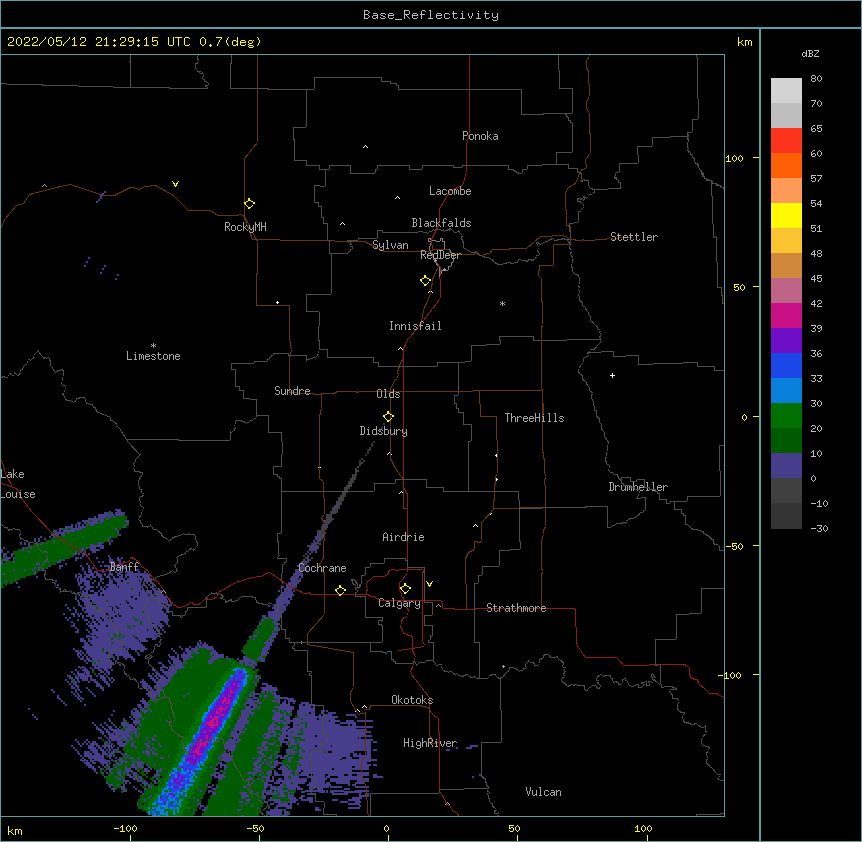This screenshot has width=862, height=842.
Task: Select the Stettler map label
Action: point(634,237)
